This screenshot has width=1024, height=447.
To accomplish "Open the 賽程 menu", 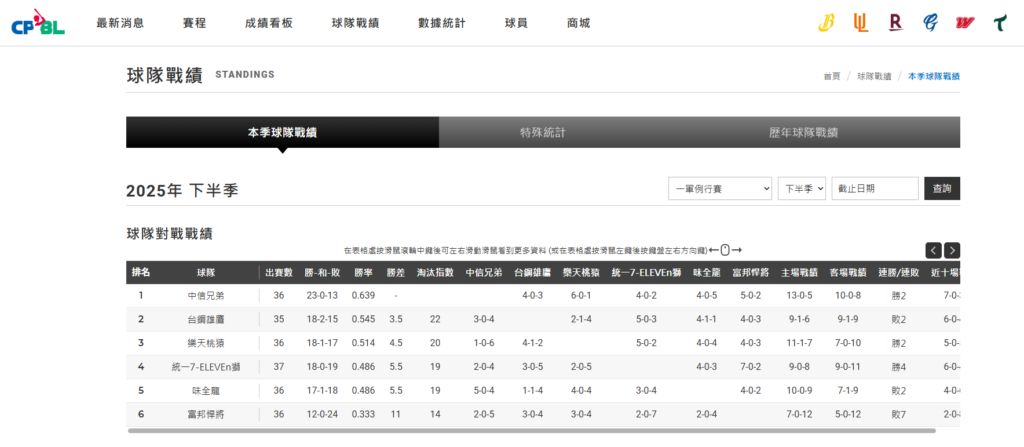I will pos(195,23).
